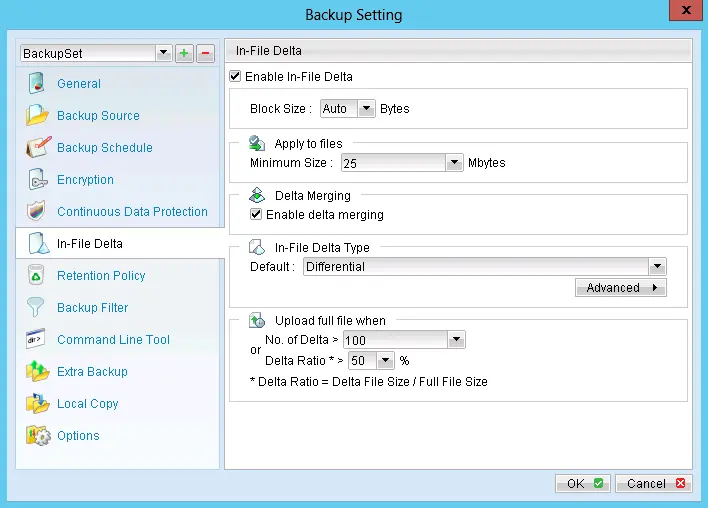Screen dimensions: 708x508
Task: Switch to the Encryption settings page
Action: tap(85, 180)
